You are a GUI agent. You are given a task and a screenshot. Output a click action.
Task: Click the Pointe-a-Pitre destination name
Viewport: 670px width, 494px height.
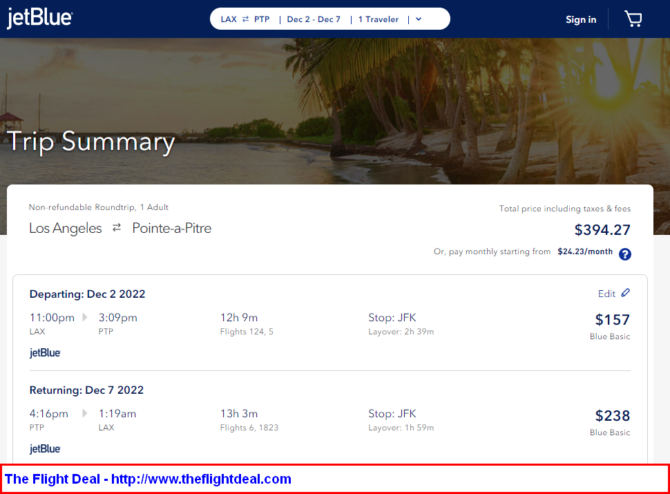(x=172, y=228)
